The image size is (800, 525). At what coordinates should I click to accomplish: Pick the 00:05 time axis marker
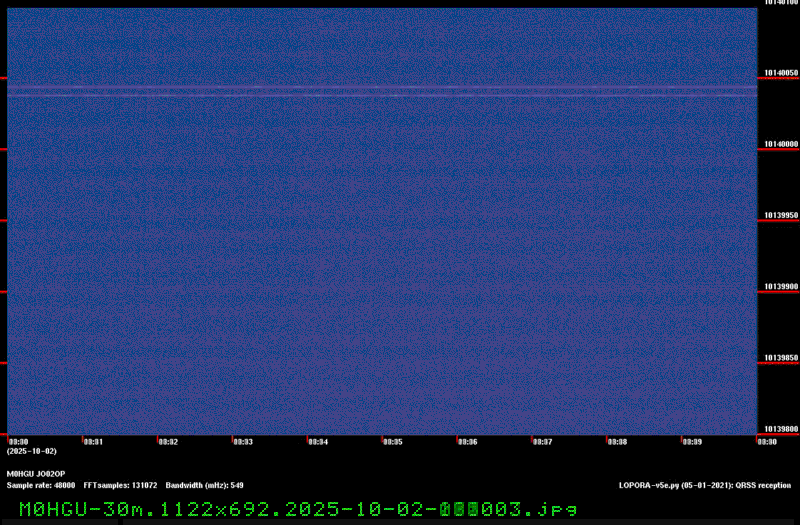(x=393, y=441)
